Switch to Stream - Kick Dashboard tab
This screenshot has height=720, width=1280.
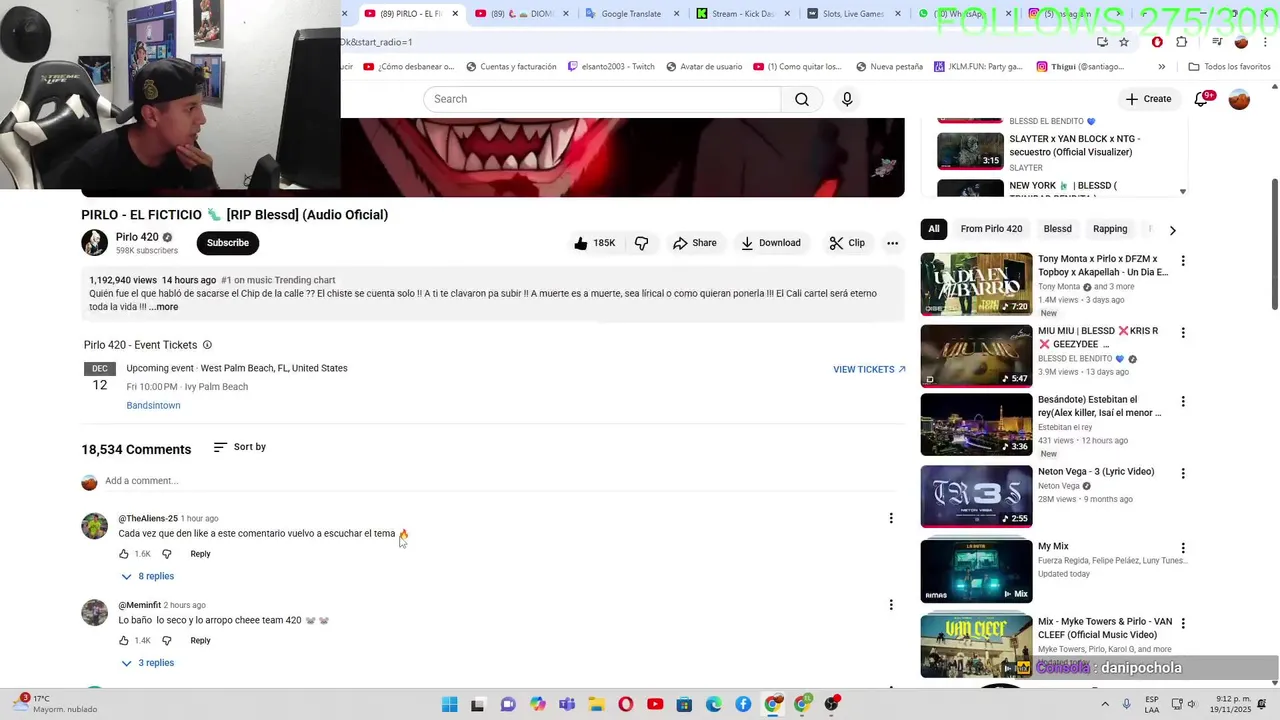(744, 14)
